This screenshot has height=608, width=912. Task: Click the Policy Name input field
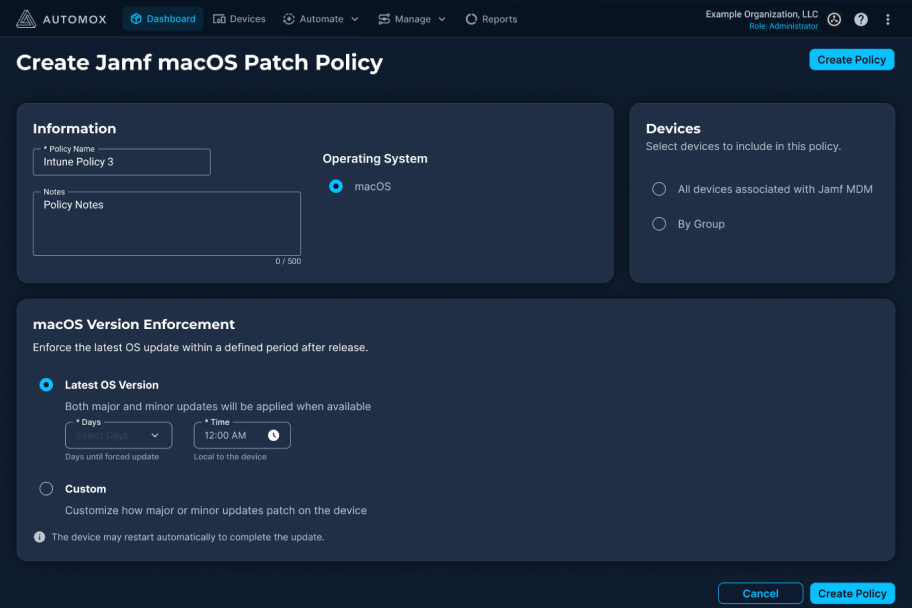point(122,162)
